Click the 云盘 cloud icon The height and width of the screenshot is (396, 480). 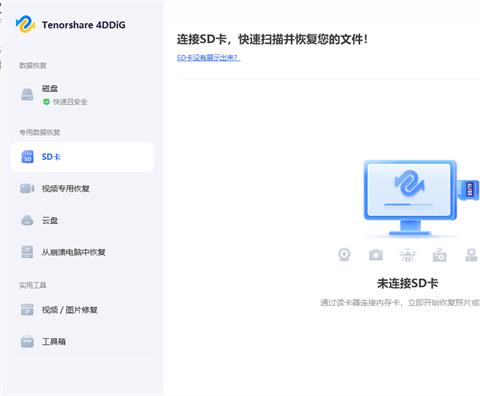click(27, 220)
